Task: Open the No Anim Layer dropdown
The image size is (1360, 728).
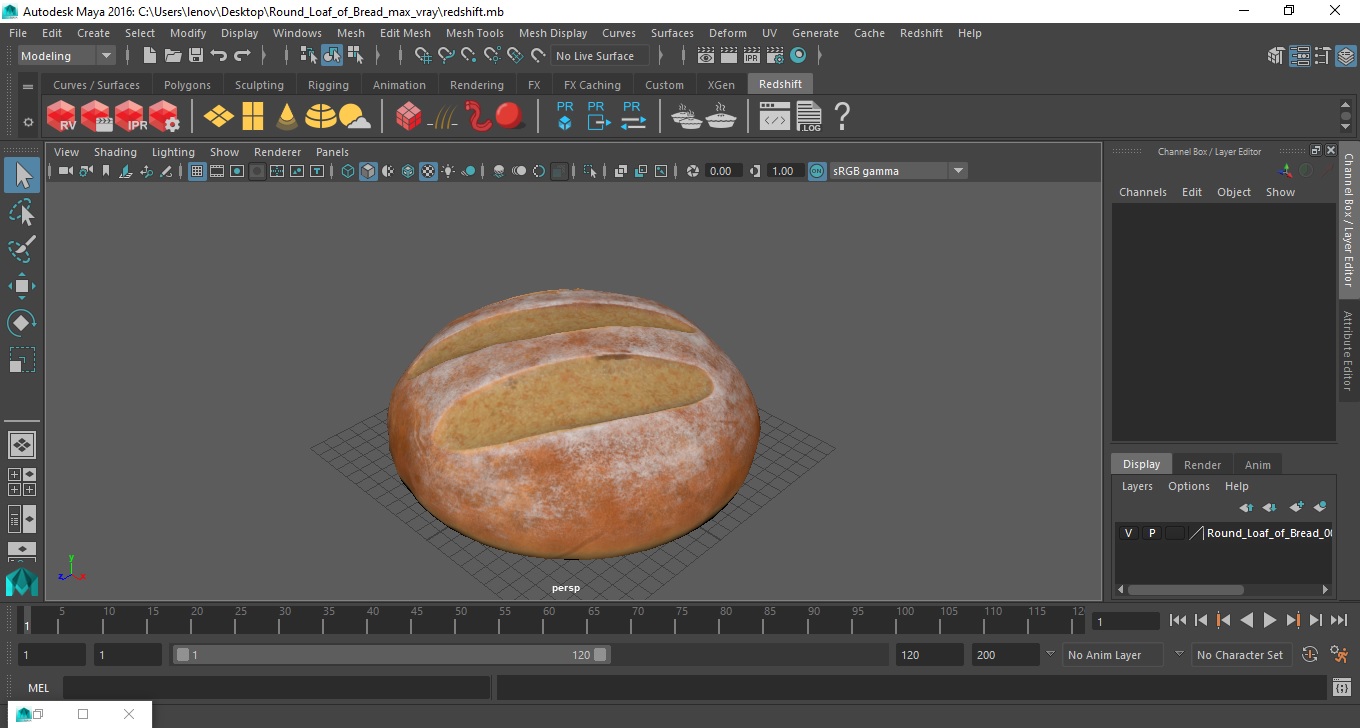Action: (x=1112, y=655)
